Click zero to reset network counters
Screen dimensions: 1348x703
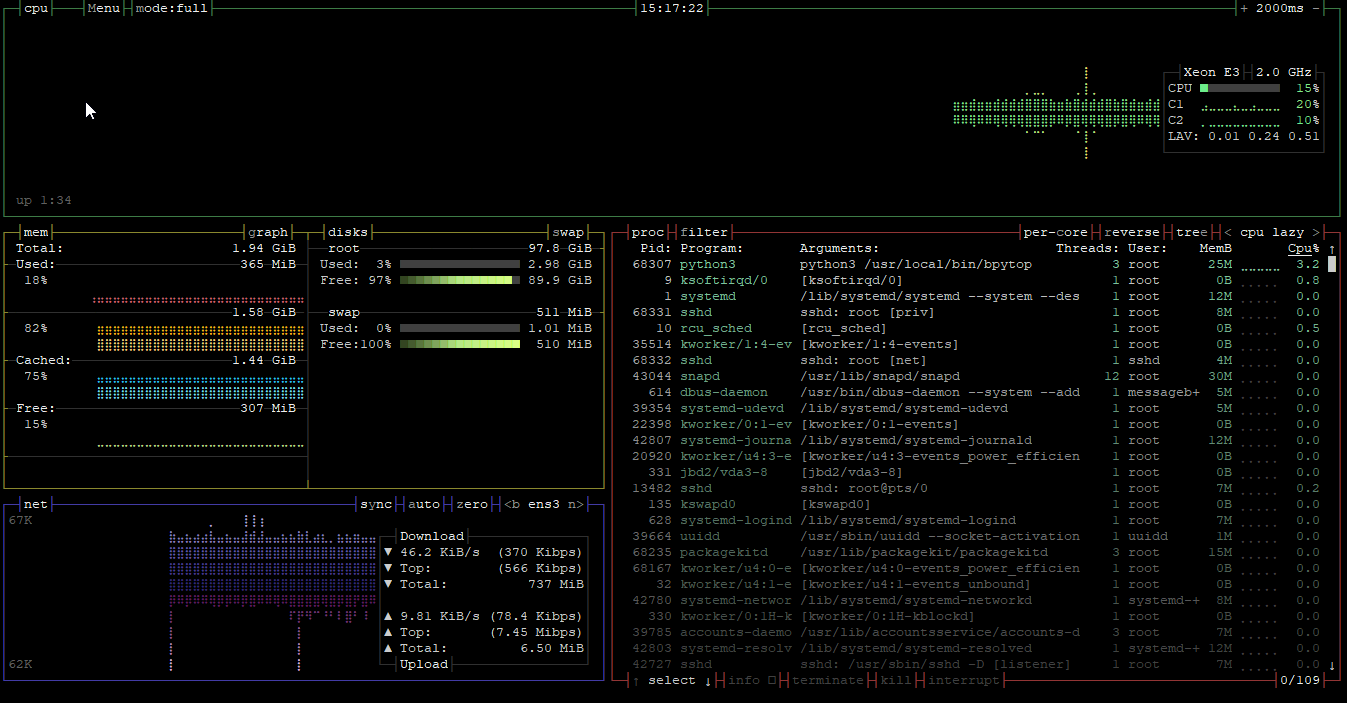pyautogui.click(x=472, y=504)
